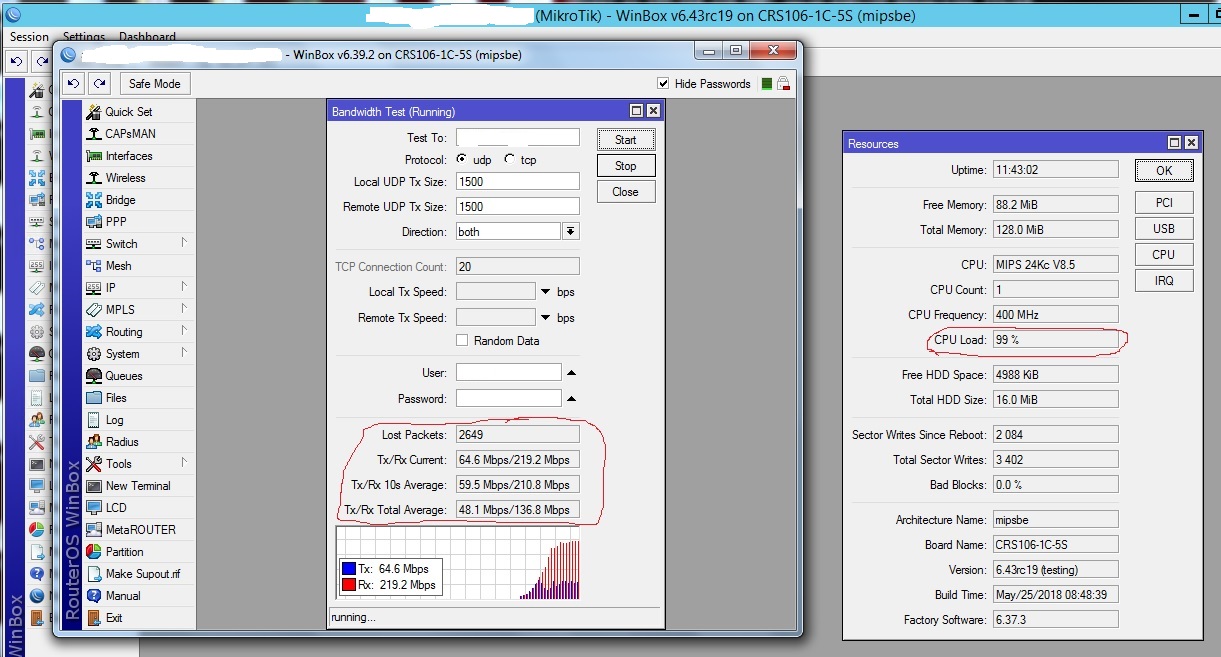
Task: Expand the Tools submenu
Action: (x=184, y=463)
